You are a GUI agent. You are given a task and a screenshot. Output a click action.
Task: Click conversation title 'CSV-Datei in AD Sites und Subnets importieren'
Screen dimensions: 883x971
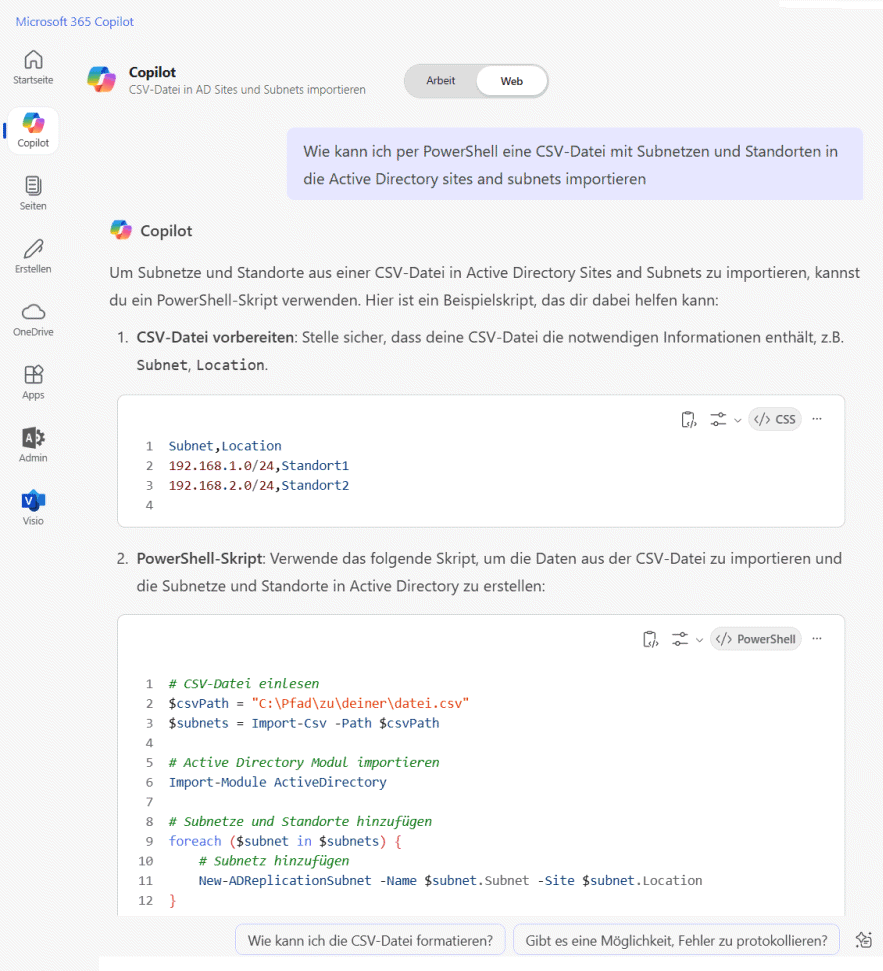pyautogui.click(x=247, y=90)
